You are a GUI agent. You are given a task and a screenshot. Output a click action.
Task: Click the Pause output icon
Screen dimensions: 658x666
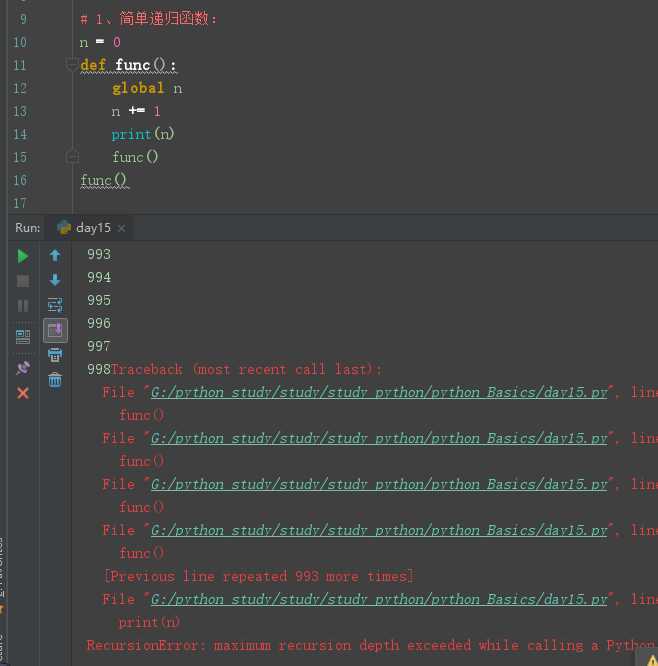click(x=23, y=306)
